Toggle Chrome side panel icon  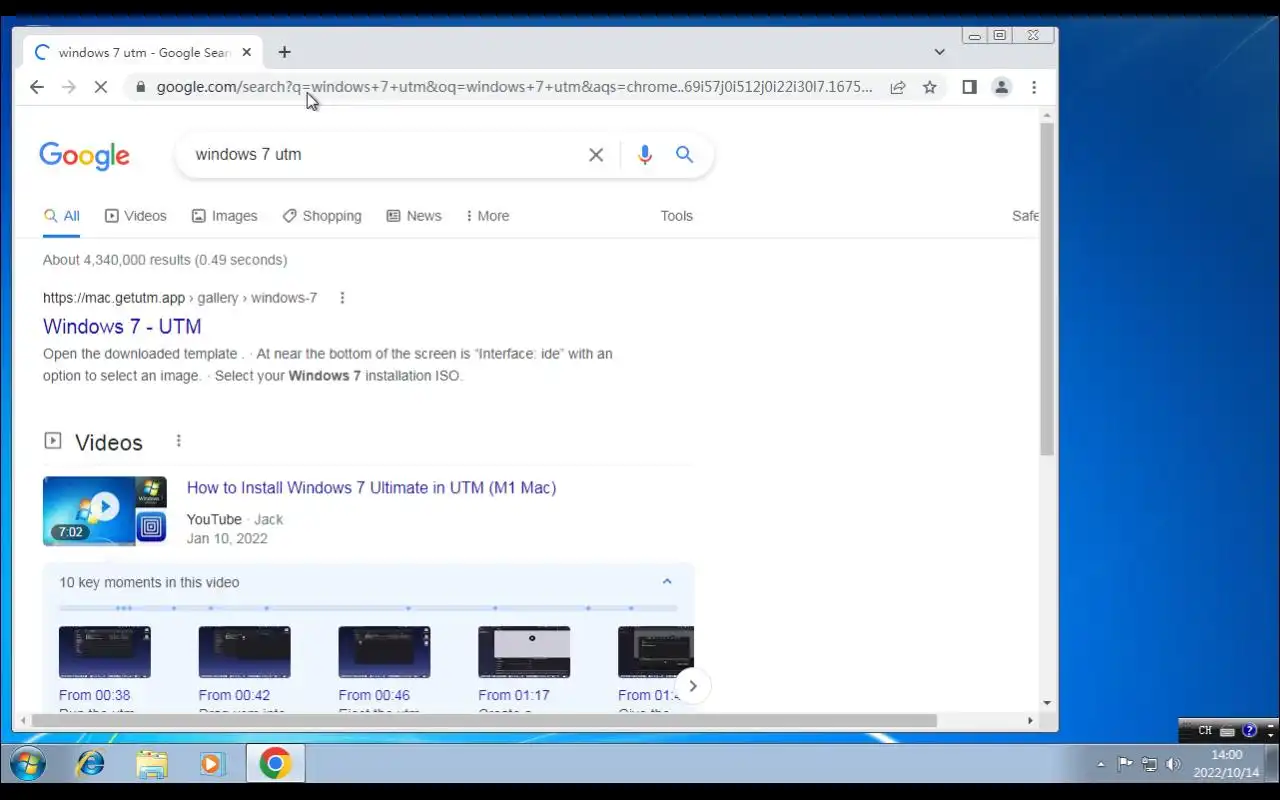[x=969, y=87]
